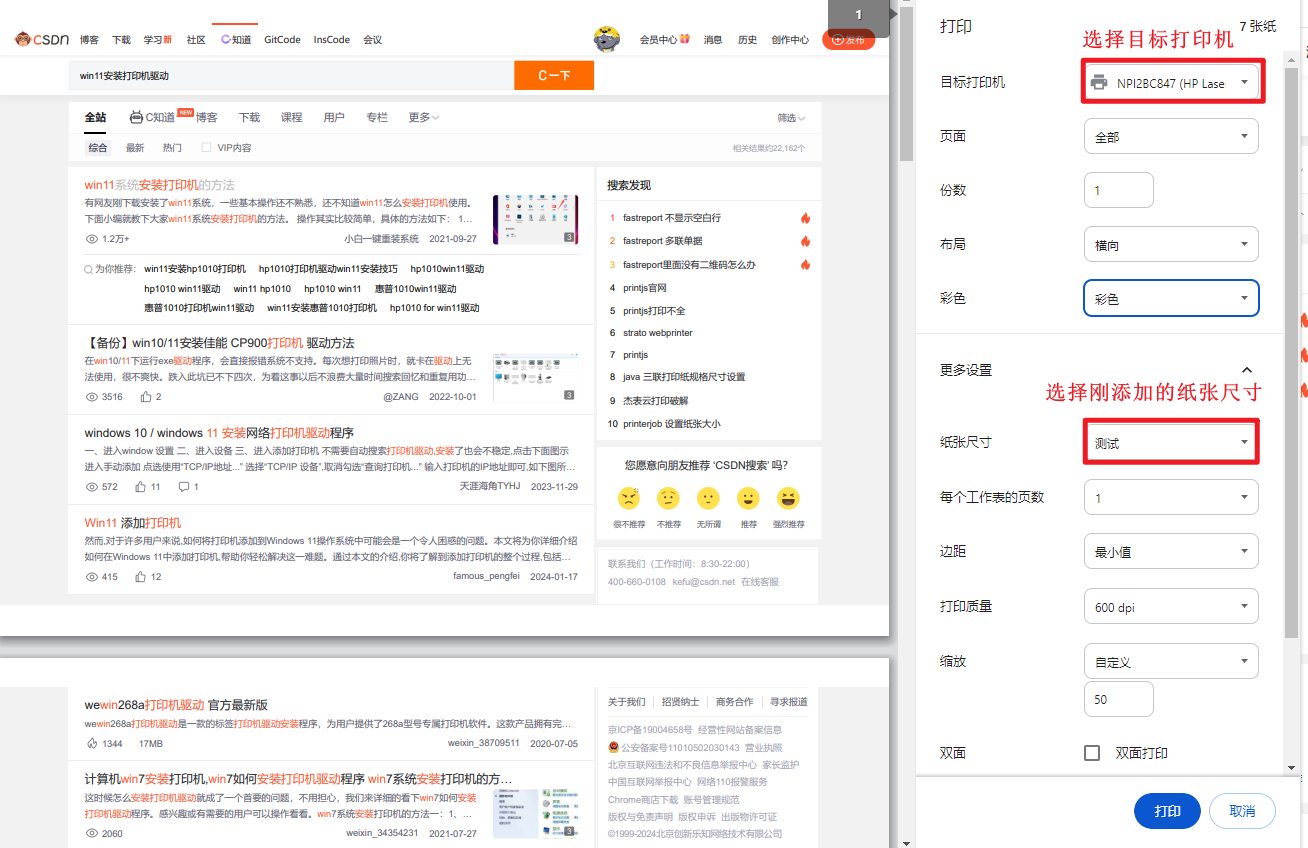Select the 全站 search results tab
Screen dimensions: 1308x848
95,117
